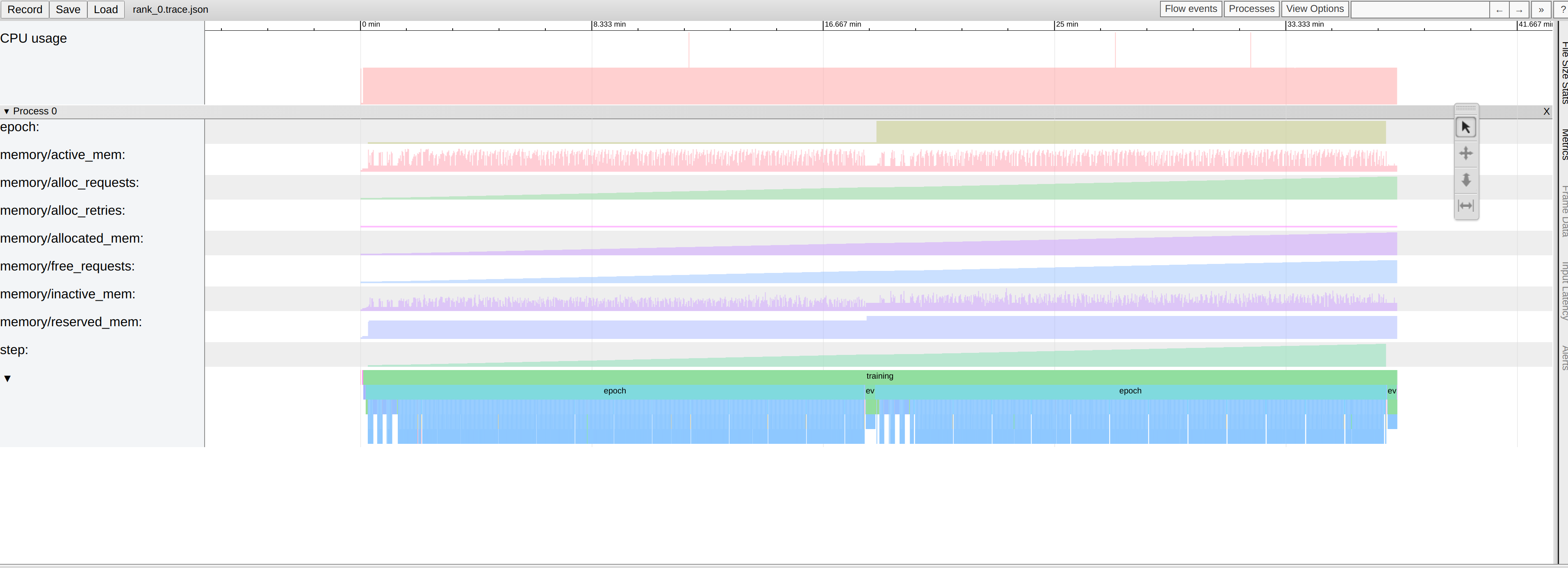1568x568 pixels.
Task: Focus the search input field
Action: tap(1420, 10)
